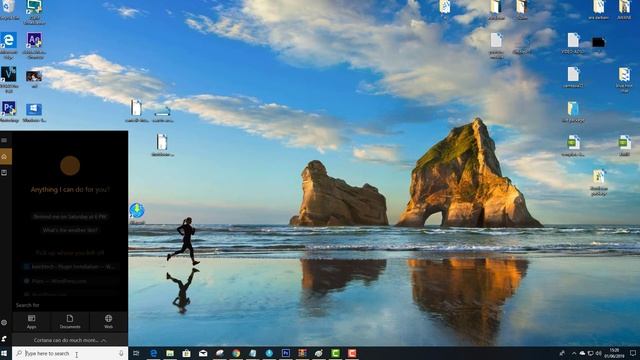Launch the Photoshop desktop shortcut
Viewport: 640px width, 360px height.
(x=9, y=112)
